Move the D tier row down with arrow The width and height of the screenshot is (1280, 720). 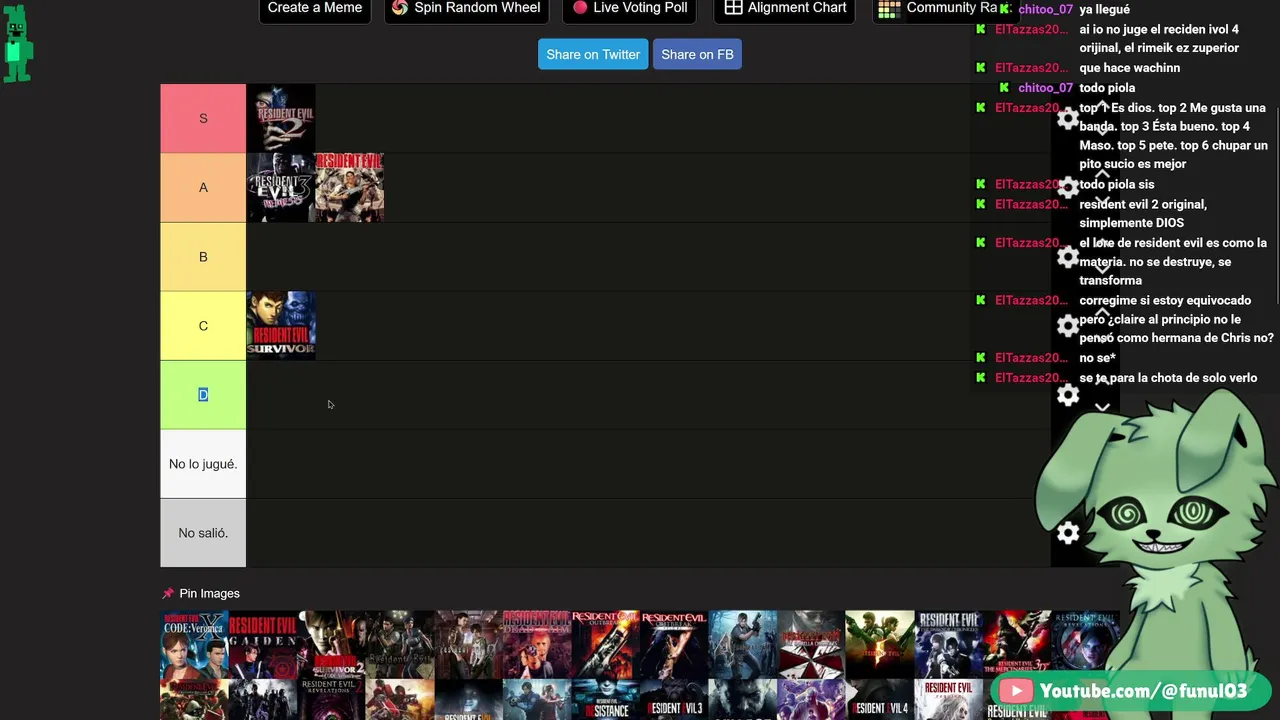click(1102, 407)
